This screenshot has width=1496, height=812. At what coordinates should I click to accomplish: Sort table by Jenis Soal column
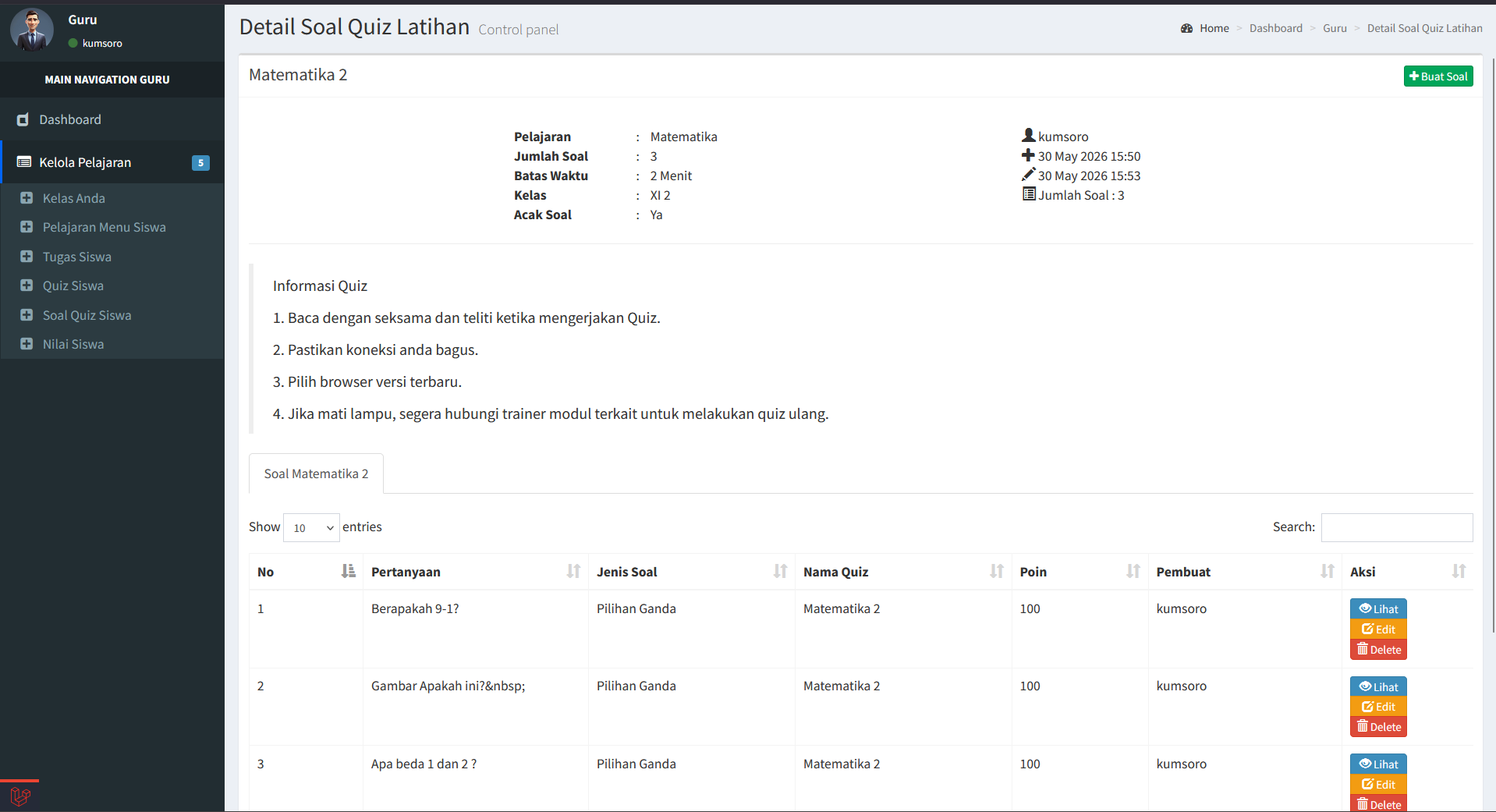pos(692,572)
